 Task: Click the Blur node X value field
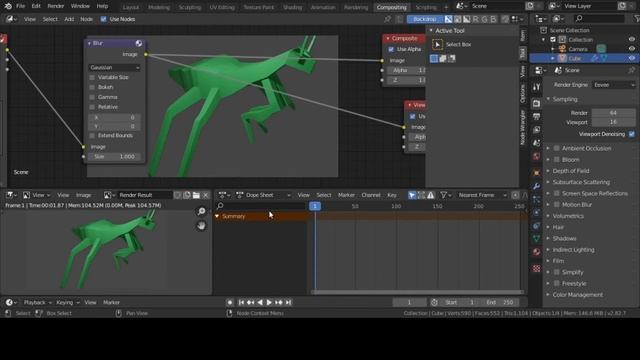(114, 118)
